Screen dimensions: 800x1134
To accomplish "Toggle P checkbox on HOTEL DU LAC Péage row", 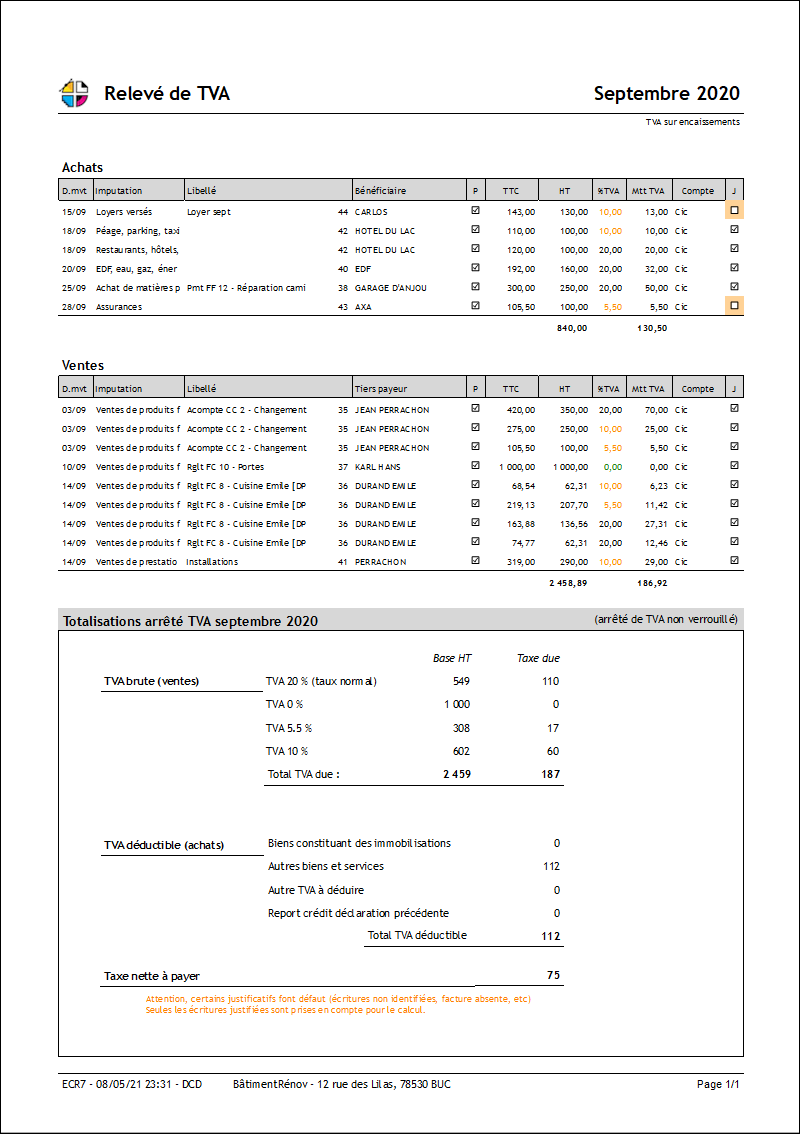I will click(x=475, y=230).
